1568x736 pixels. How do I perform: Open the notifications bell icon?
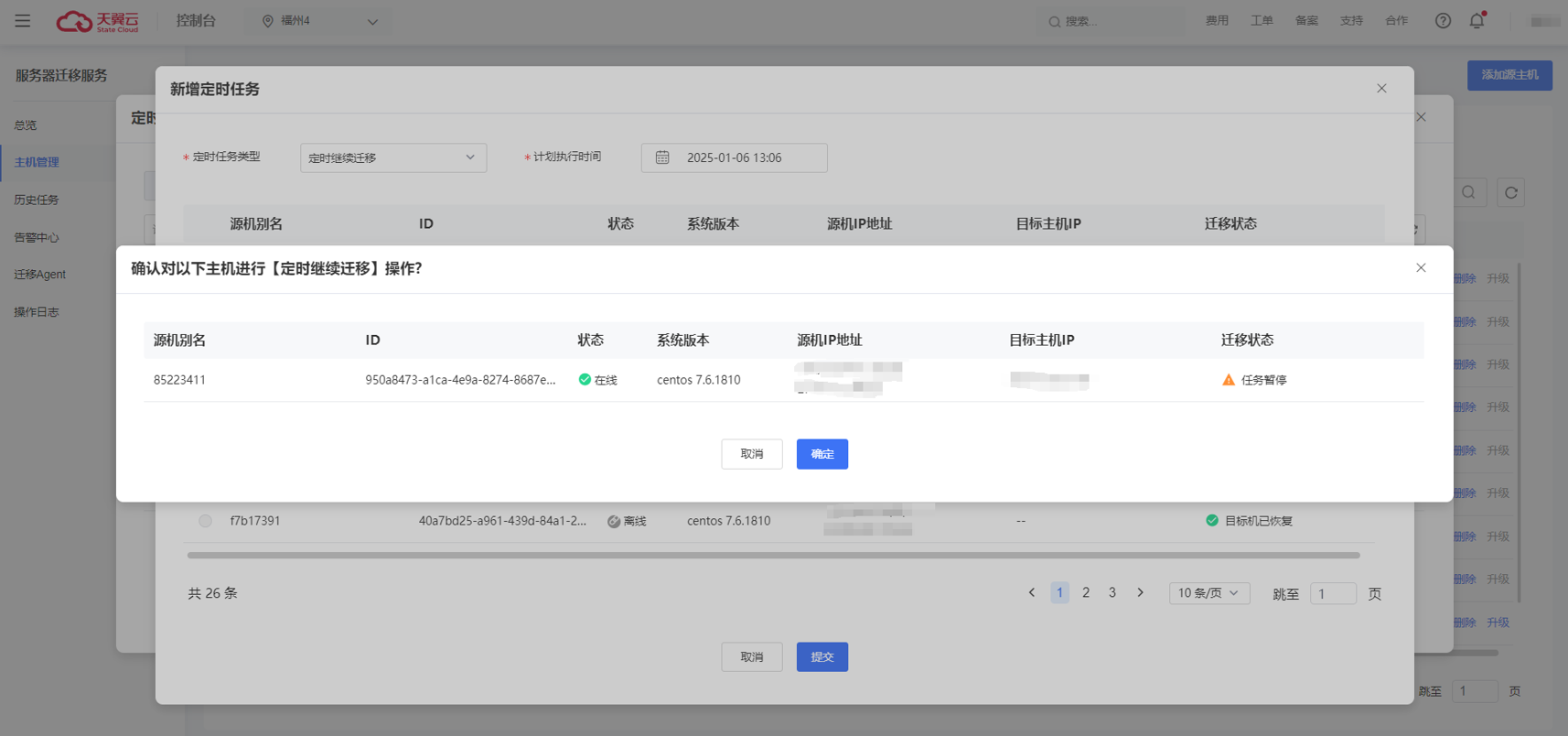(1477, 20)
